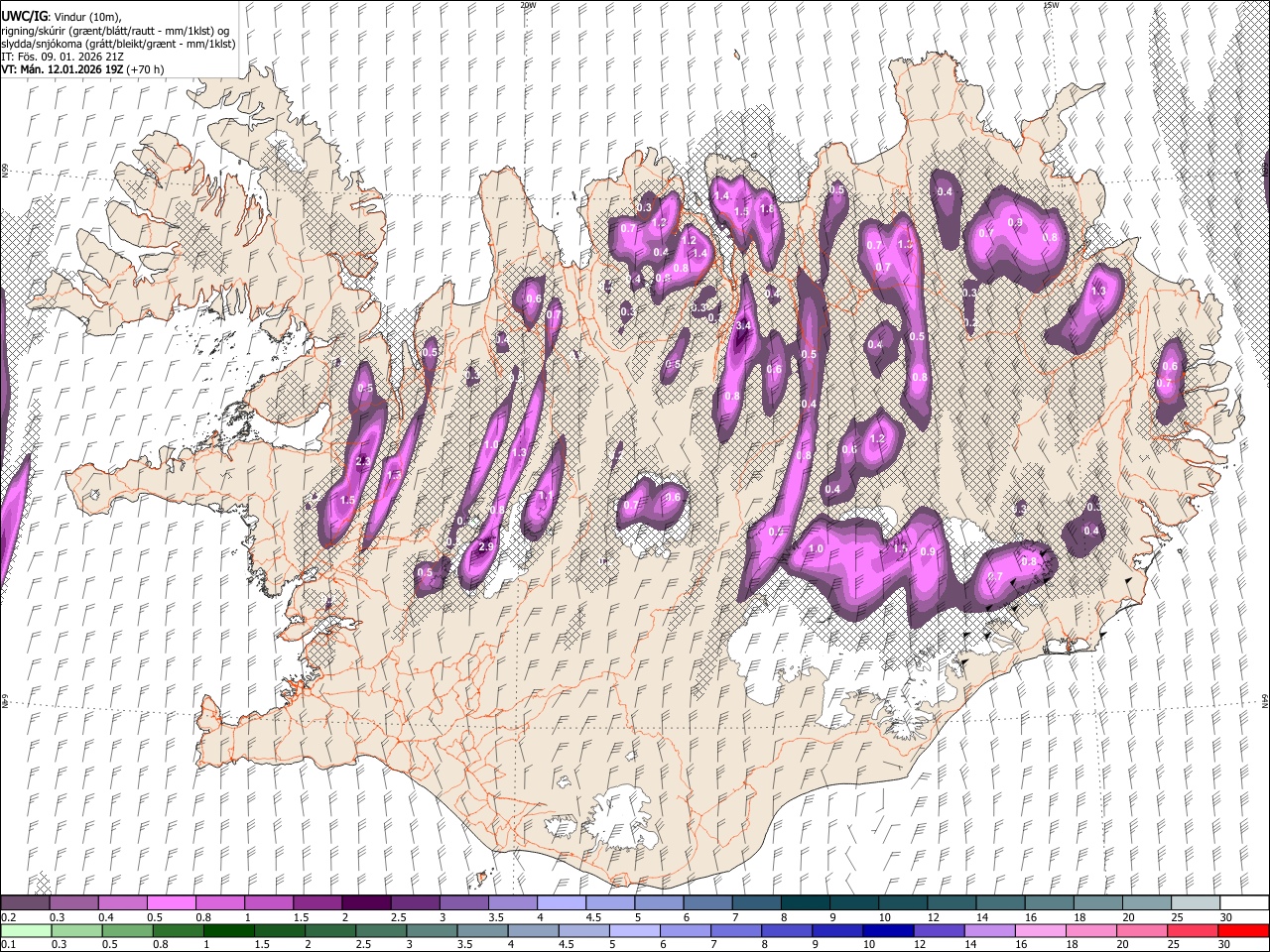Viewport: 1270px width, 952px height.
Task: Pick the violet lower swatch between 12 and 14
Action: tap(939, 930)
